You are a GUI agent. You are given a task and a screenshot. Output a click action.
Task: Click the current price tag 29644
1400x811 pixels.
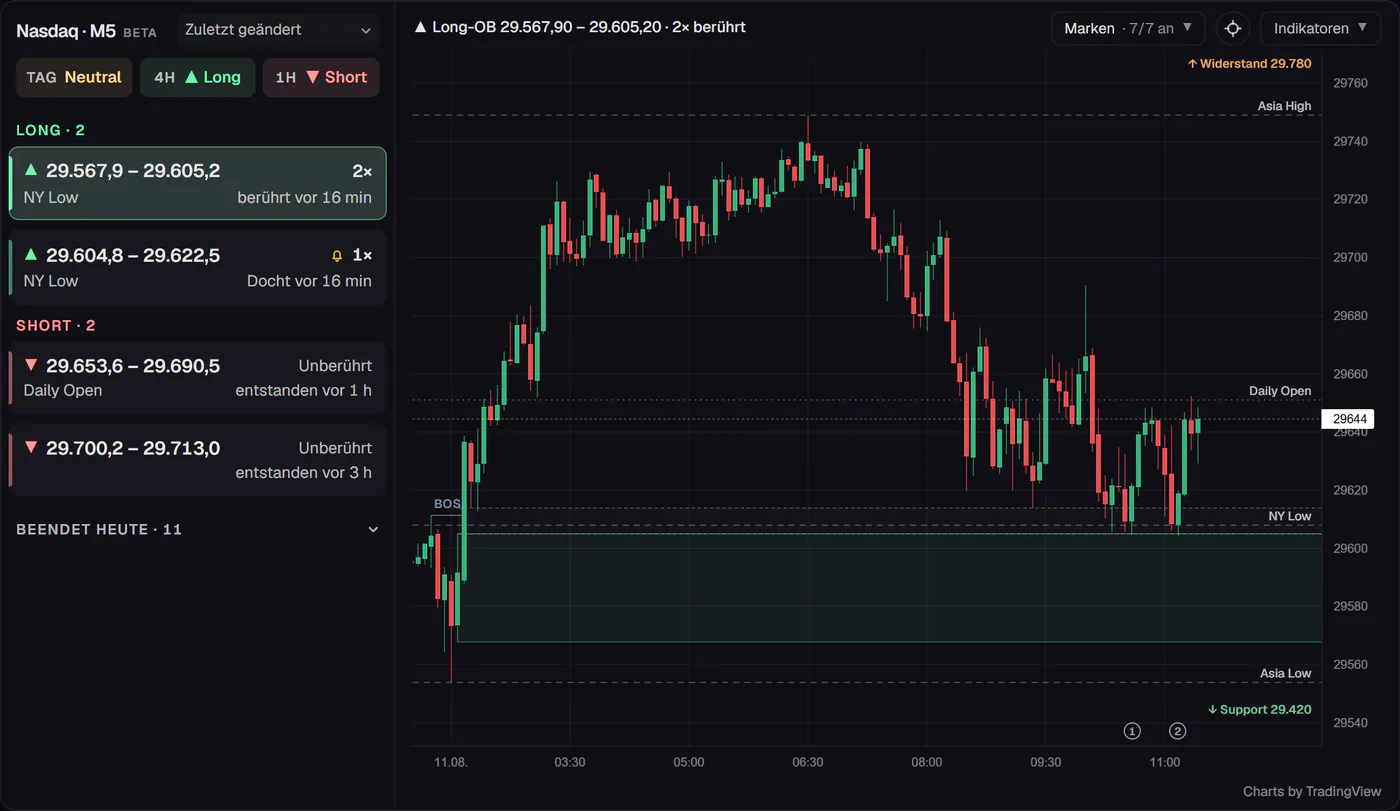tap(1347, 419)
